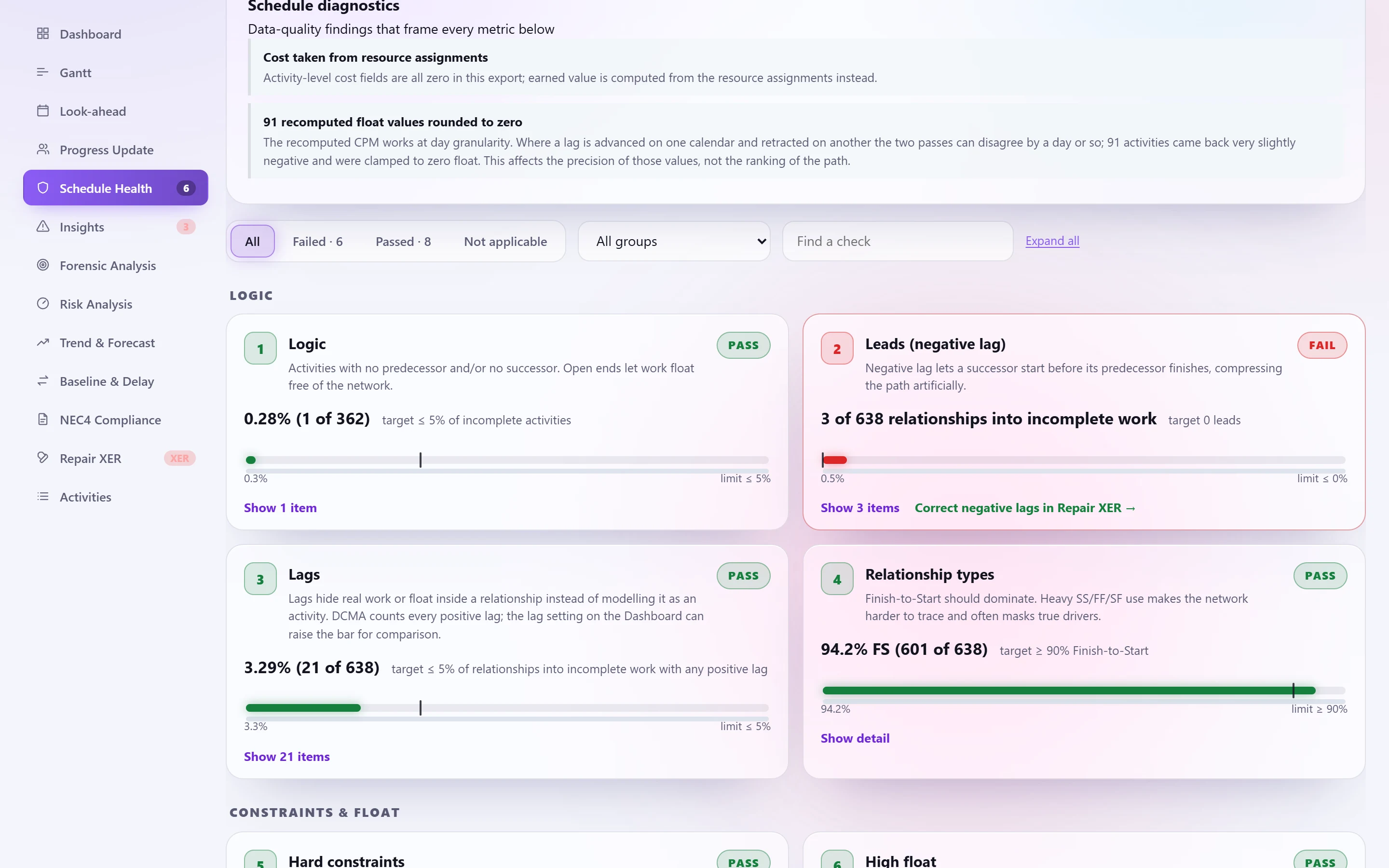Viewport: 1389px width, 868px height.
Task: Click the High float card title
Action: point(900,861)
